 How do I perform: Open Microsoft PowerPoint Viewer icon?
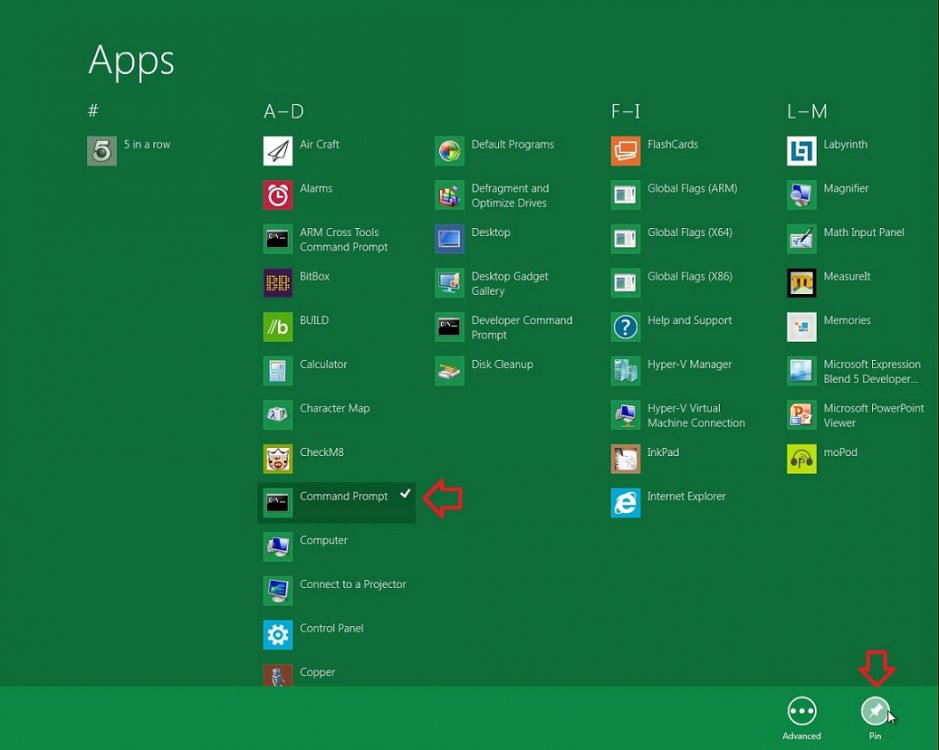[802, 415]
